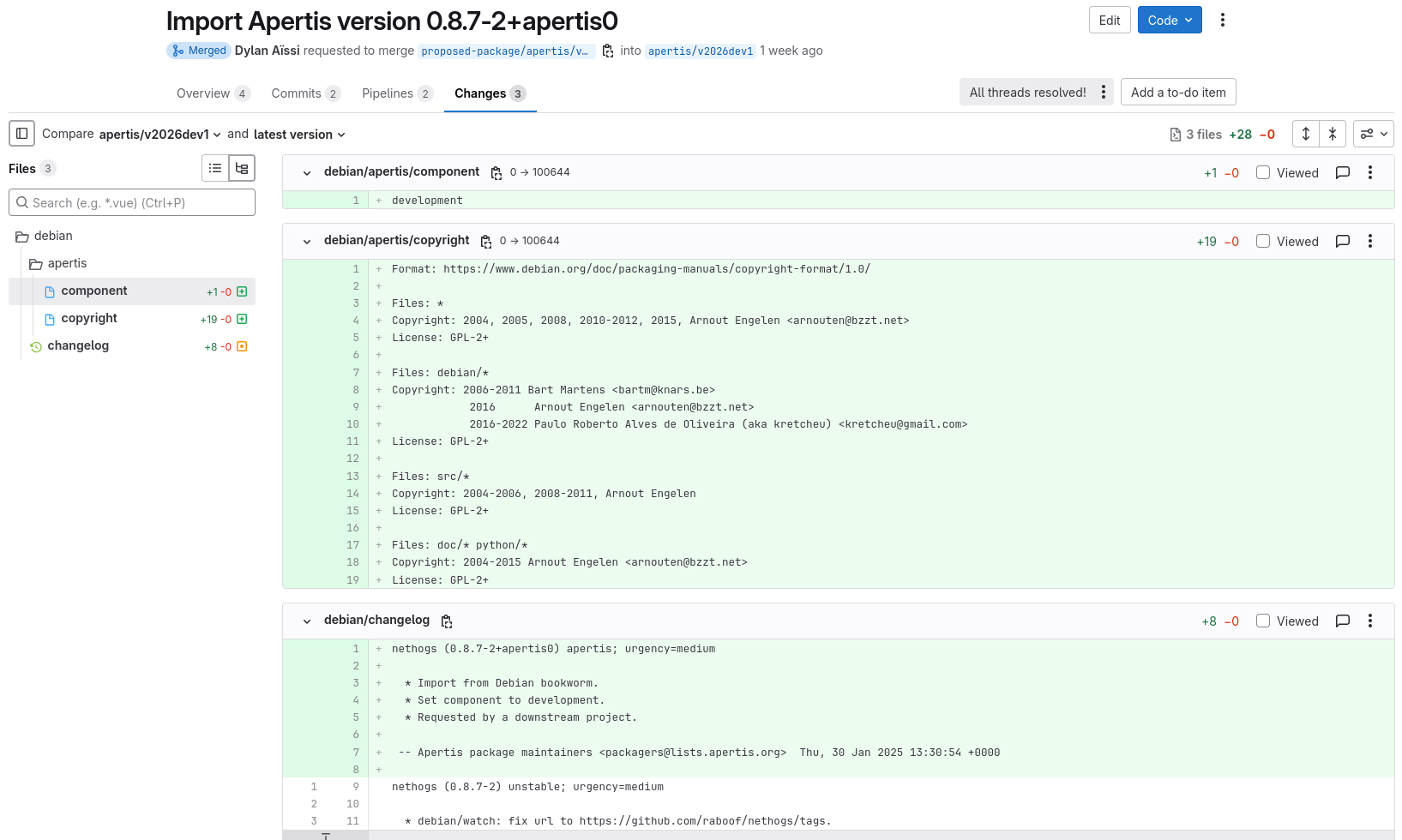Image resolution: width=1402 pixels, height=840 pixels.
Task: Expand all diff lines icon
Action: coord(1305,134)
